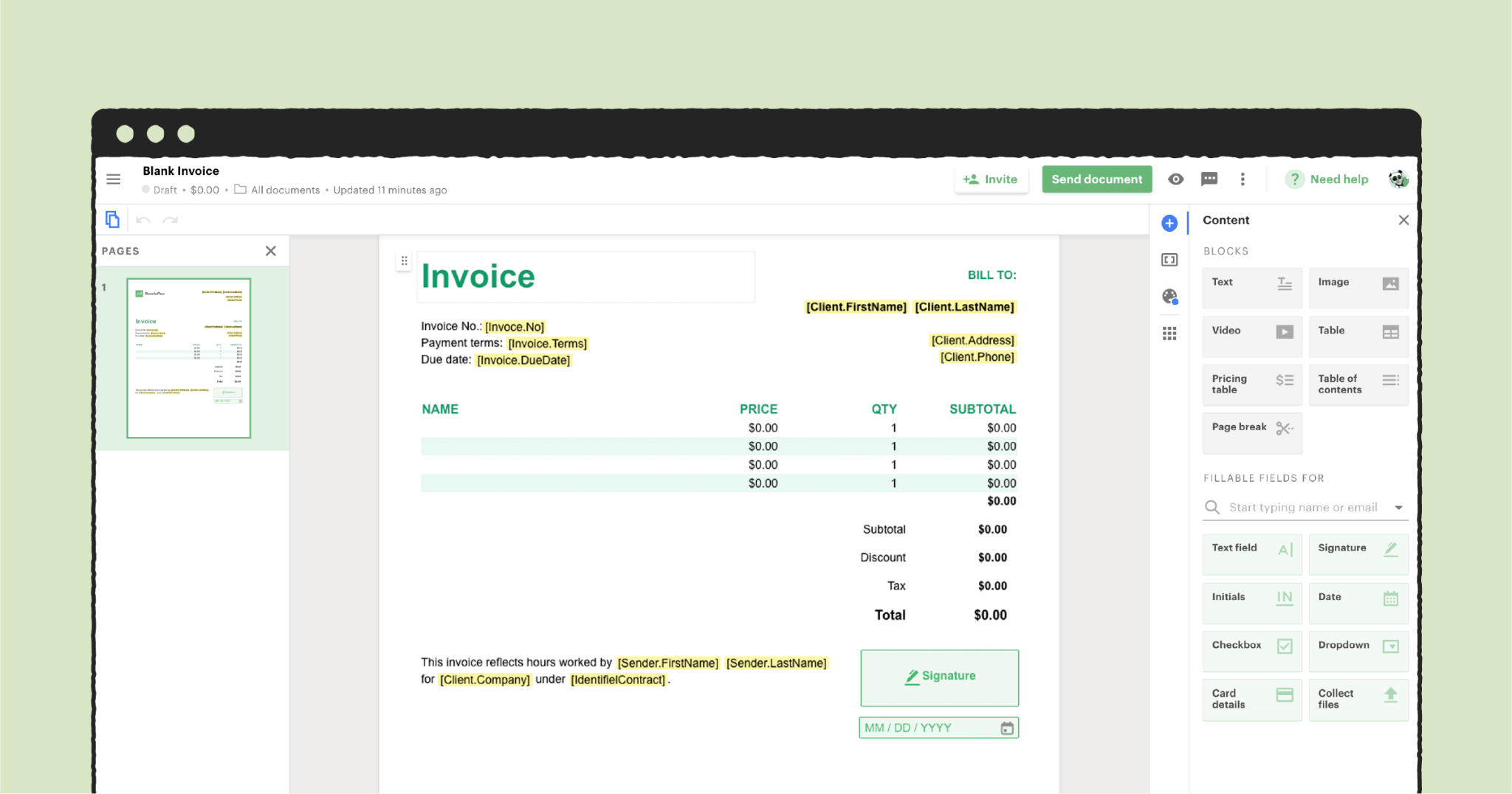The height and width of the screenshot is (794, 1512).
Task: Open the theme palette sidebar icon
Action: click(x=1169, y=297)
